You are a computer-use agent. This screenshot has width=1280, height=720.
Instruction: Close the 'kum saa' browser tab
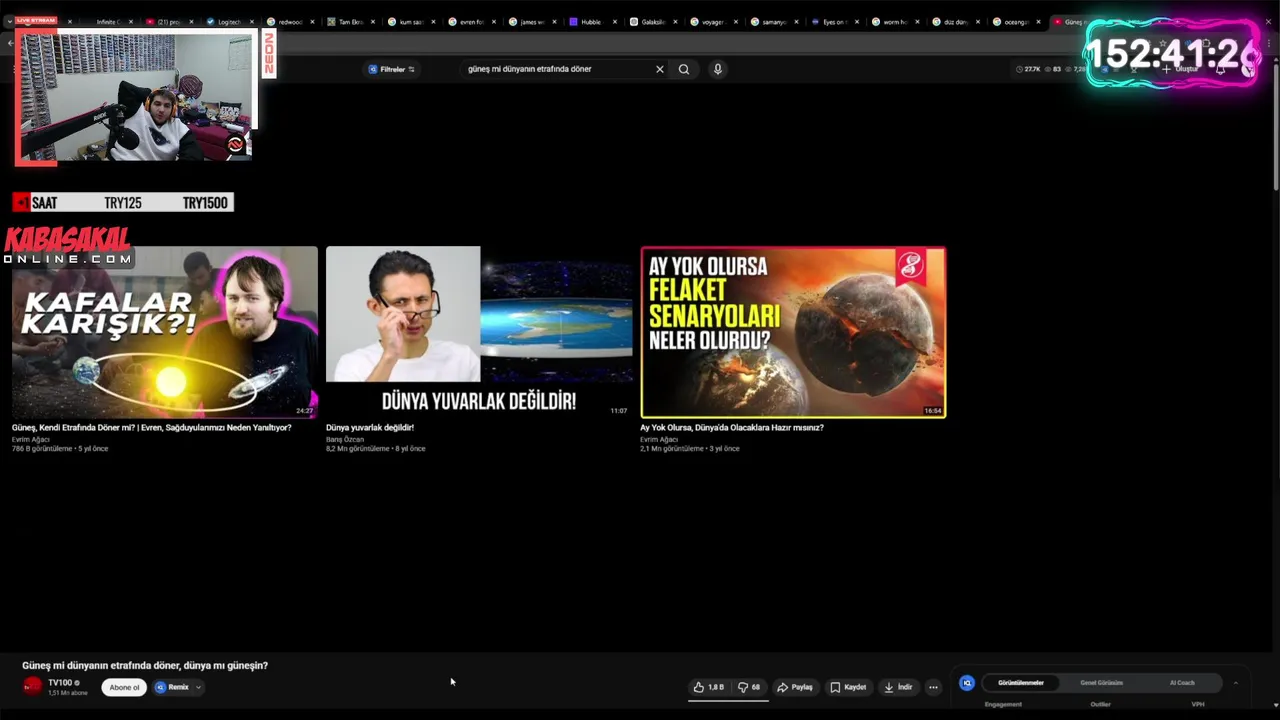(x=433, y=21)
